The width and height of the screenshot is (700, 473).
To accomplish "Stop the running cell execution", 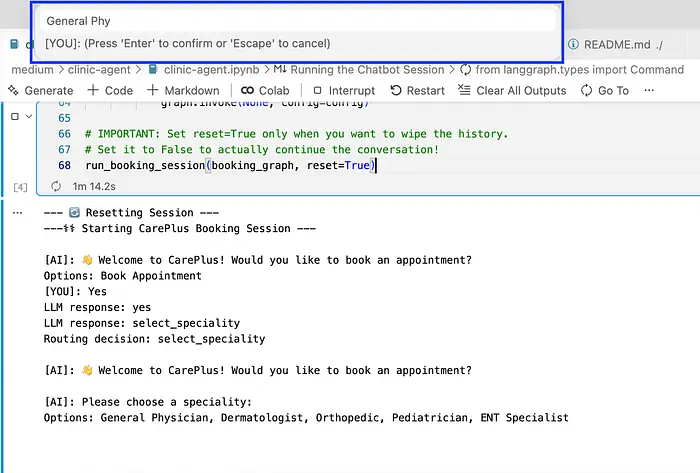I will click(x=14, y=116).
